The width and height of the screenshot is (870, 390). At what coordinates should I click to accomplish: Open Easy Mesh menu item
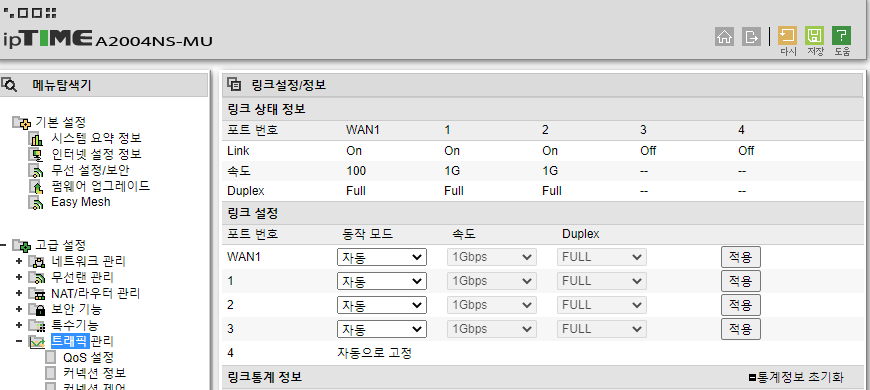(x=81, y=202)
